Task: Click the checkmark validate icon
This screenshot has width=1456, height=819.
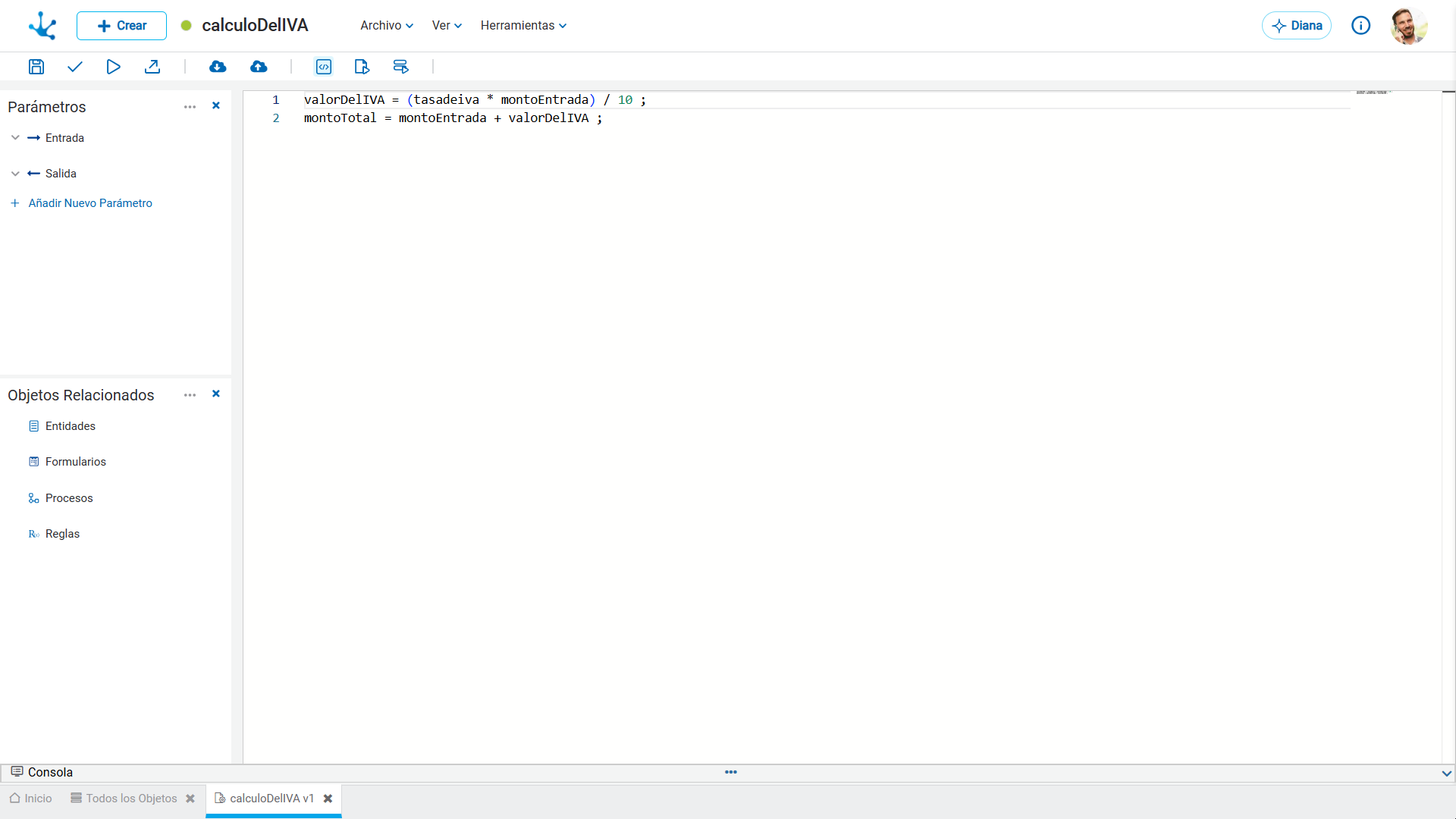Action: point(74,67)
